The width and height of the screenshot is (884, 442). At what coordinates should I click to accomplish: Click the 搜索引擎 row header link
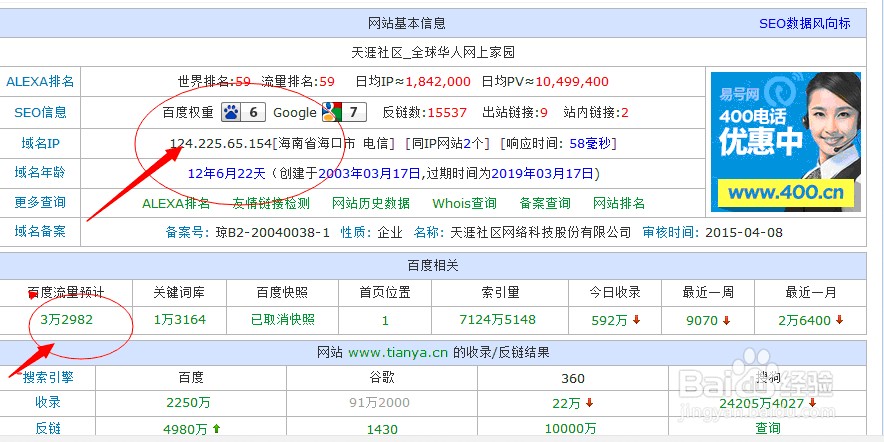point(48,378)
